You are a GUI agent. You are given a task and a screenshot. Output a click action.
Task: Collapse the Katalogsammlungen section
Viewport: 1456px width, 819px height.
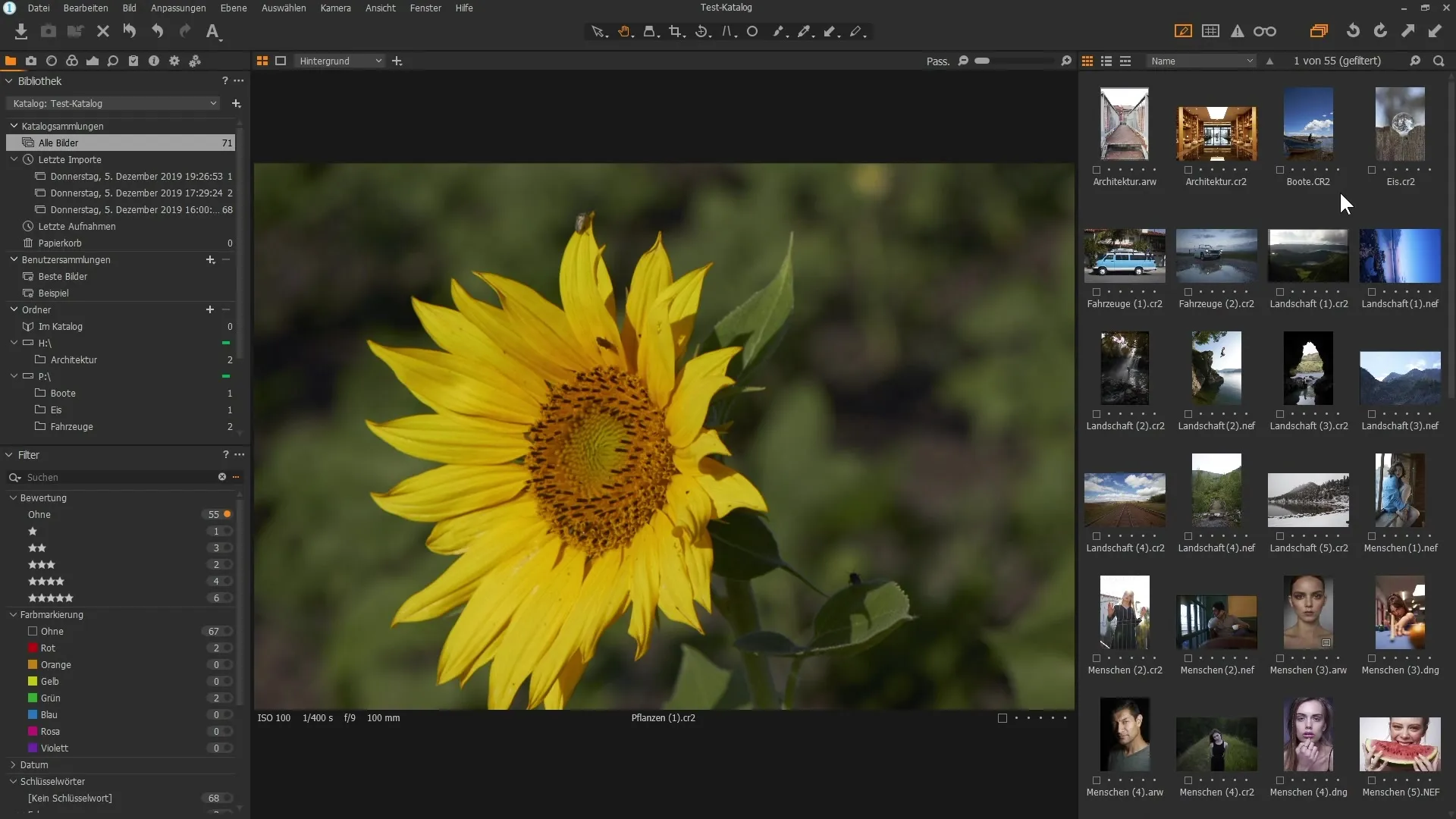[x=14, y=126]
